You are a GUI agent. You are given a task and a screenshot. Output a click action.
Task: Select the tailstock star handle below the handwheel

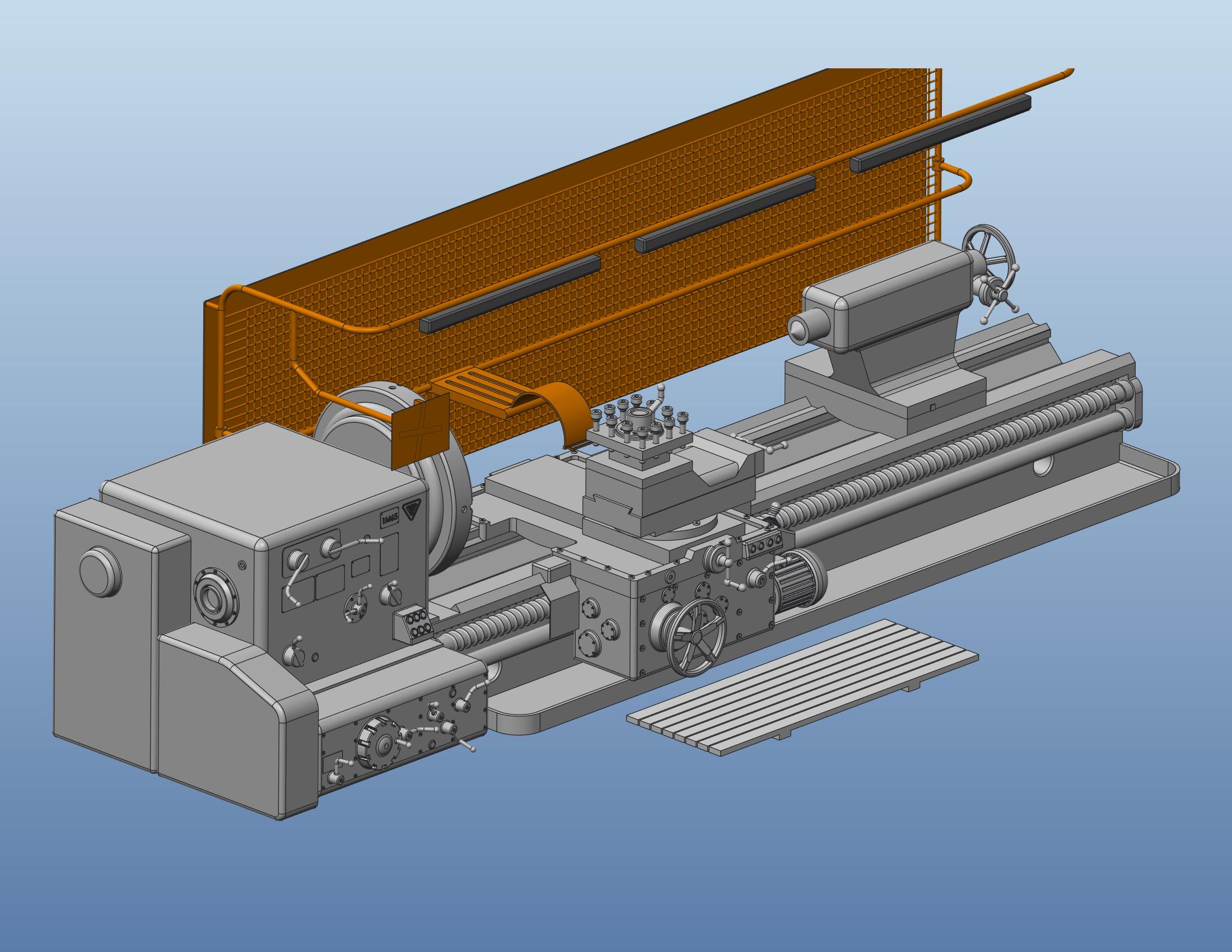(999, 295)
